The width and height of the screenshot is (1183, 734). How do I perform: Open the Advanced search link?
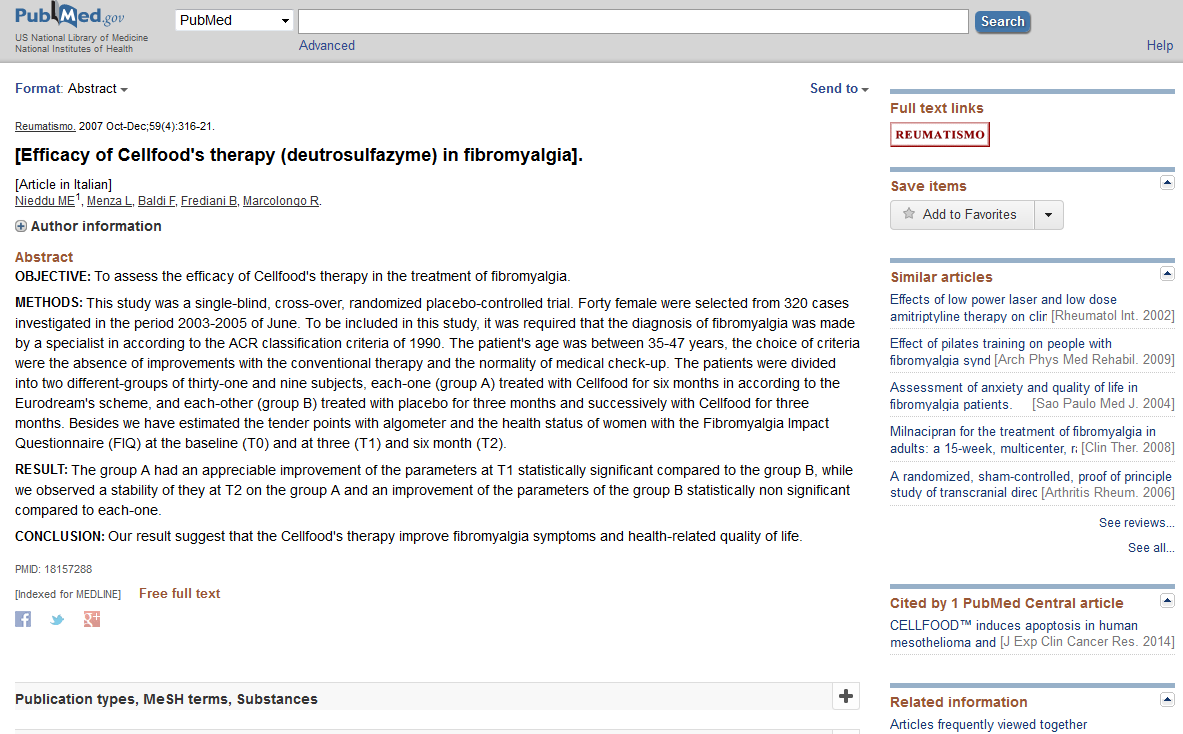[327, 45]
